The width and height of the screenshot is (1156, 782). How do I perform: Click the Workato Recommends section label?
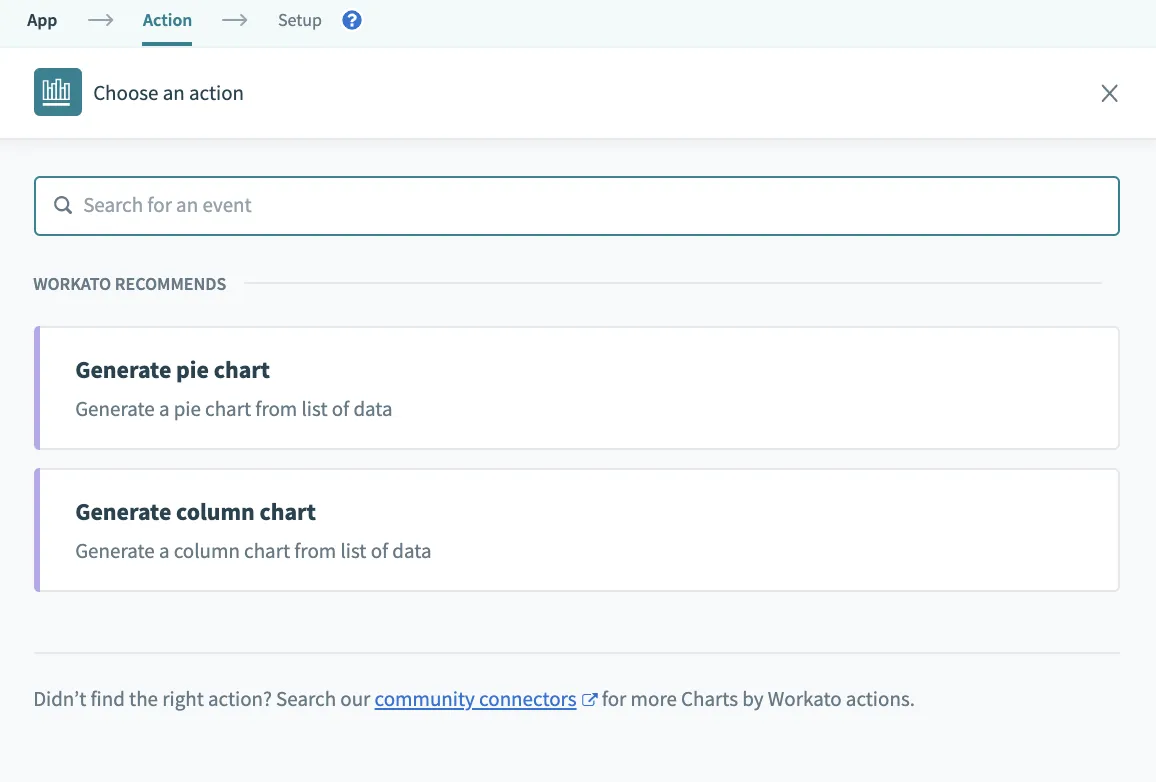point(130,284)
